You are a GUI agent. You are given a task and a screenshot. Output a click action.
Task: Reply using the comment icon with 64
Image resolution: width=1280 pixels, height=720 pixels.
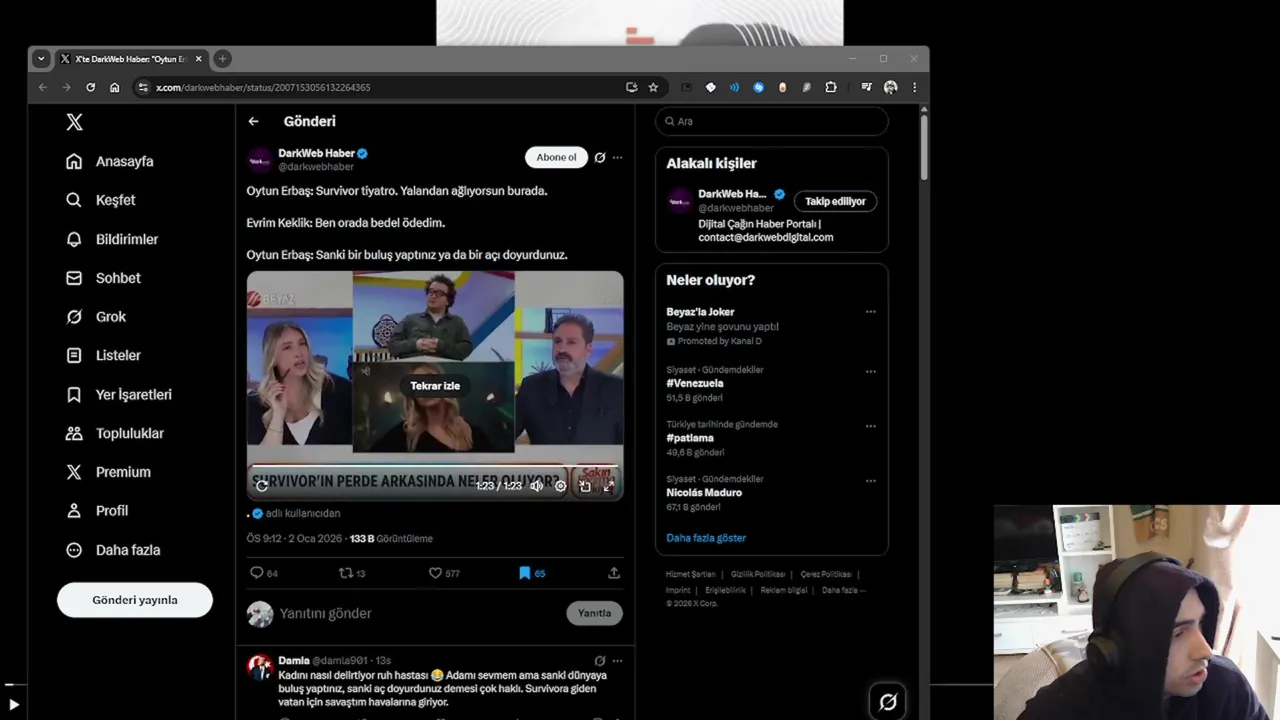[x=264, y=573]
